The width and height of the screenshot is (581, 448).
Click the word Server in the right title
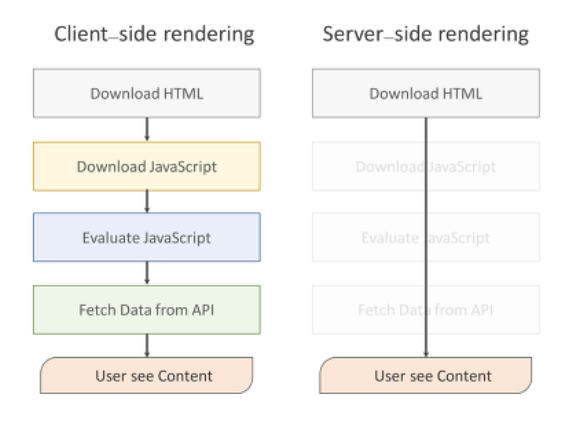[x=353, y=34]
